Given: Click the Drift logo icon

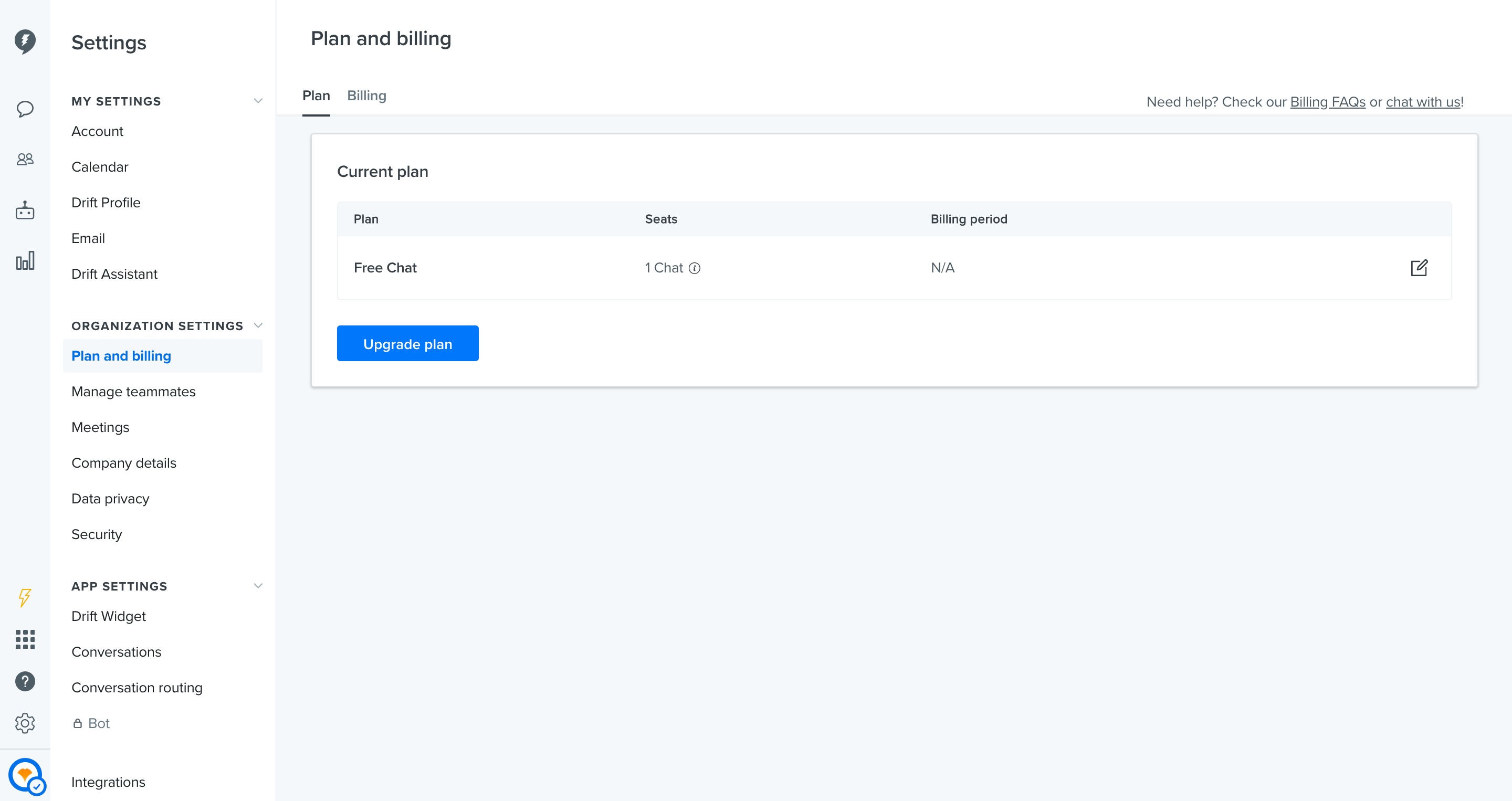Looking at the screenshot, I should point(25,41).
